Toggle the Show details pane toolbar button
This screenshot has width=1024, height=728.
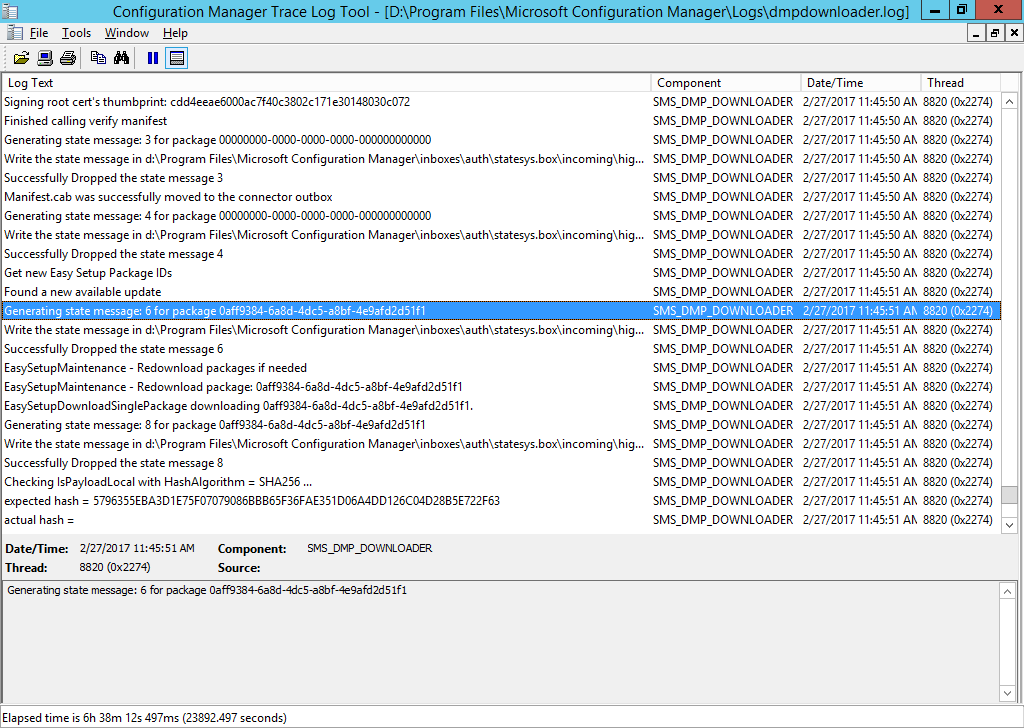pos(176,58)
